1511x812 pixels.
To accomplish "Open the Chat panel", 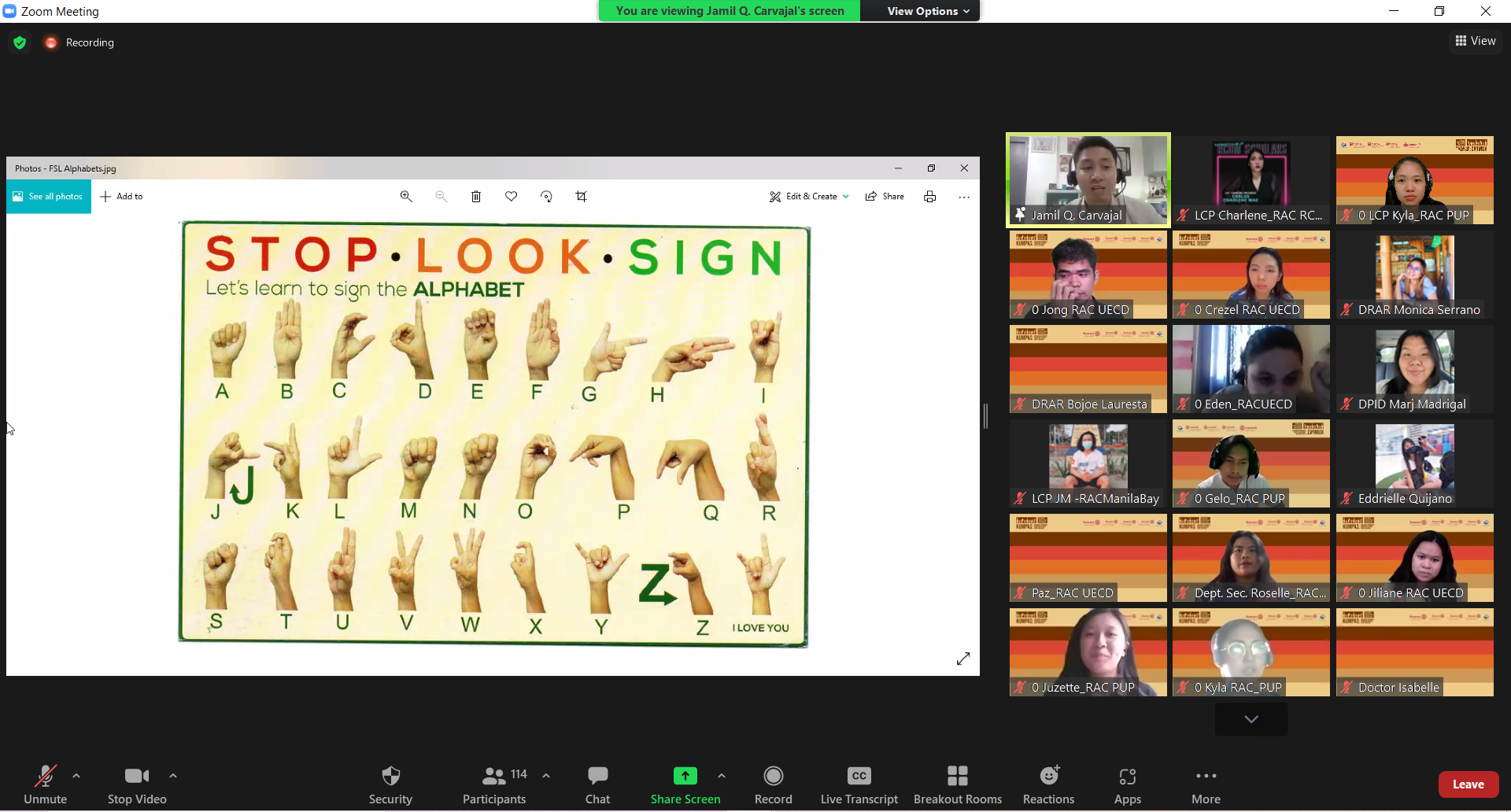I will point(597,784).
